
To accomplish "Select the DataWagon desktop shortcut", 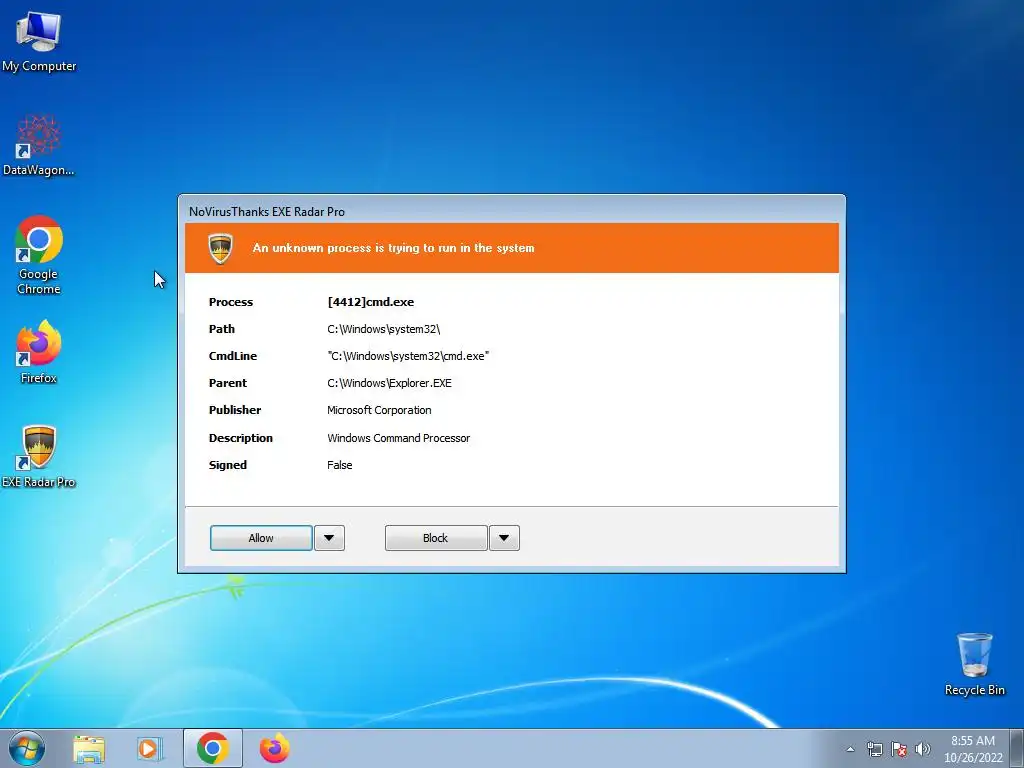I will tap(39, 146).
